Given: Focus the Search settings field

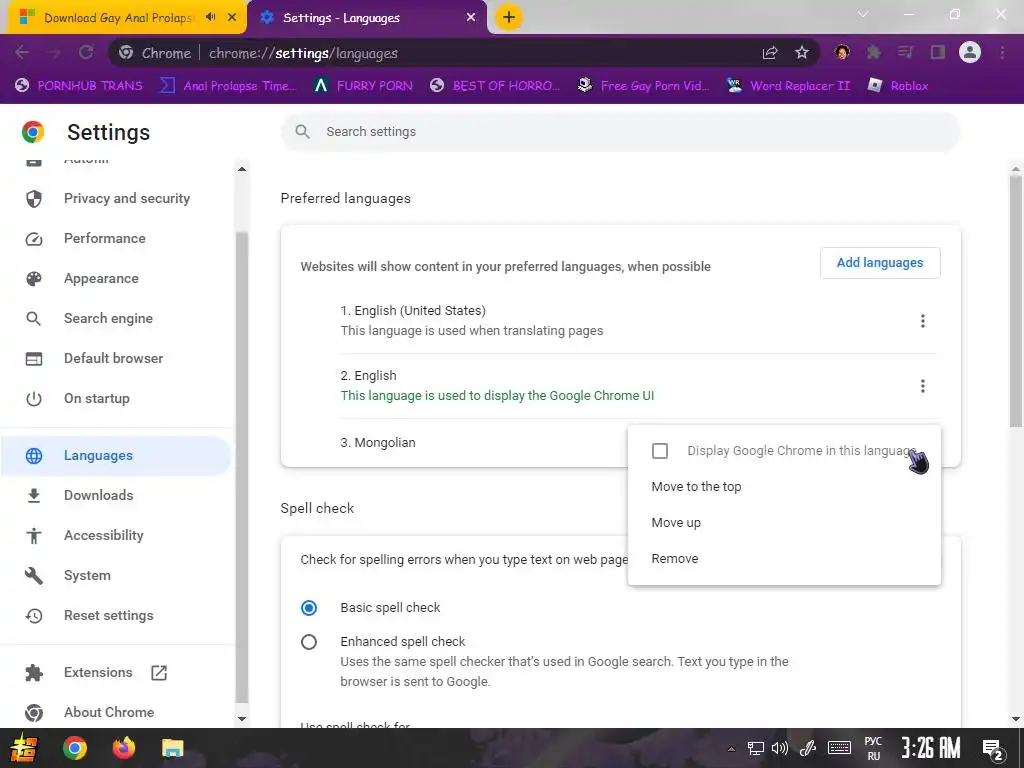Looking at the screenshot, I should (620, 132).
